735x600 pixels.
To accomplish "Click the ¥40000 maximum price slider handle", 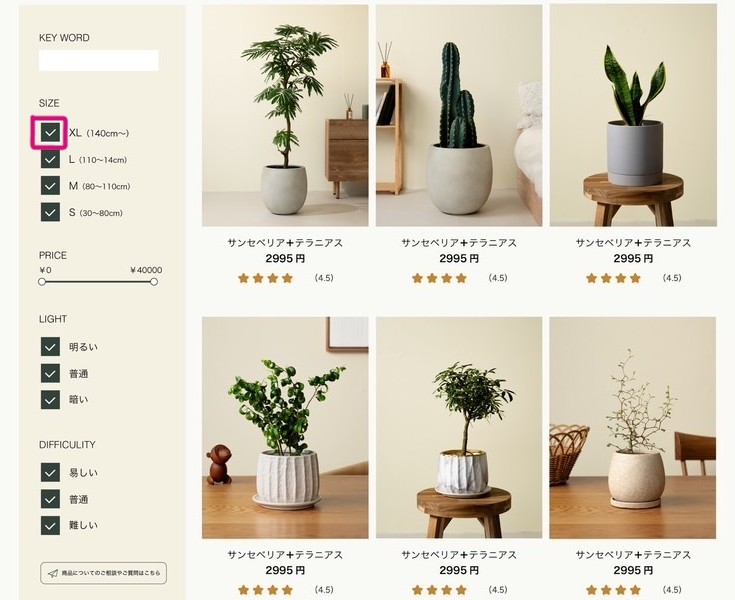I will point(154,282).
